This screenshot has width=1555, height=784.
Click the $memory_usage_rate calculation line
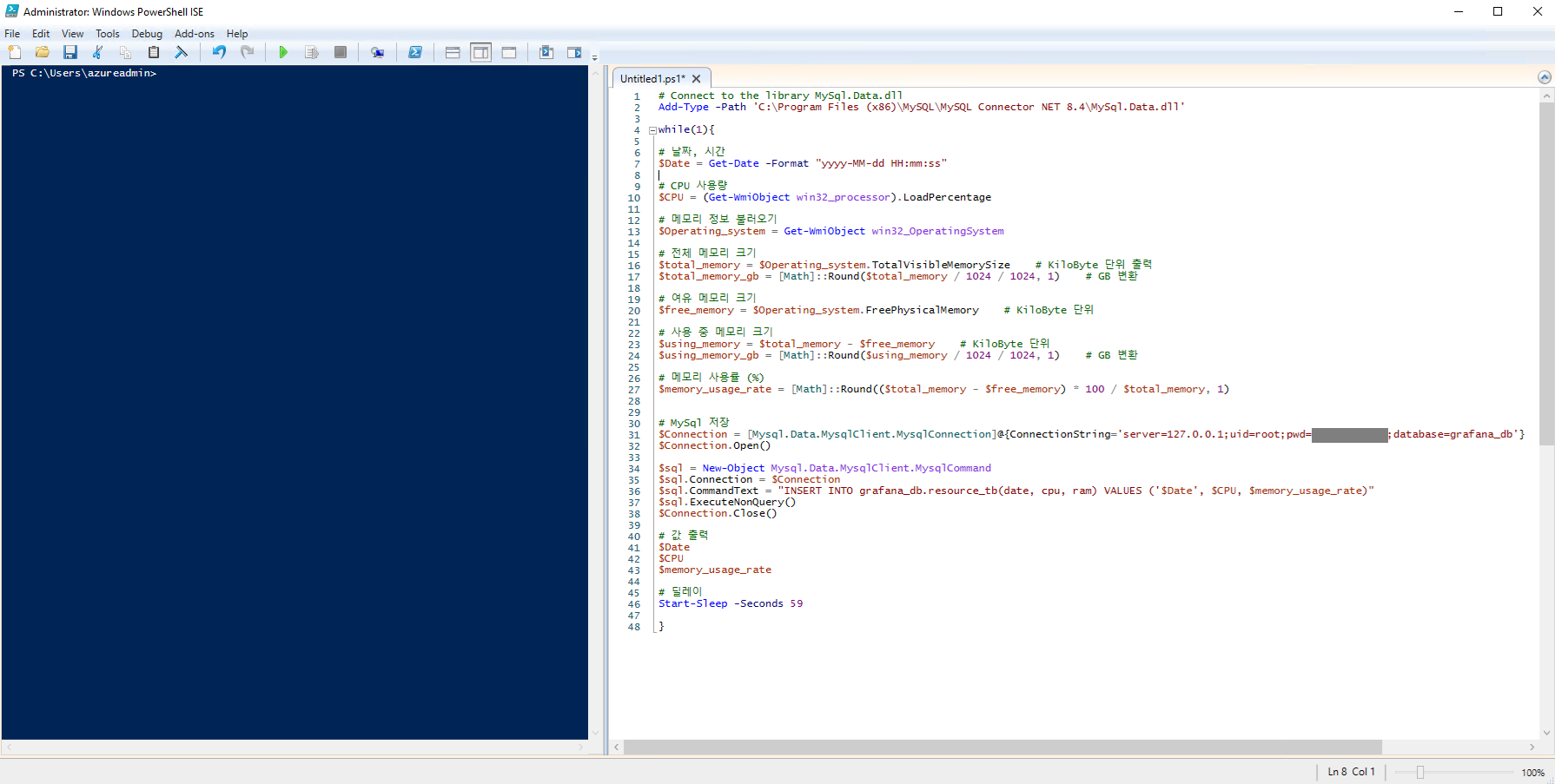(943, 390)
